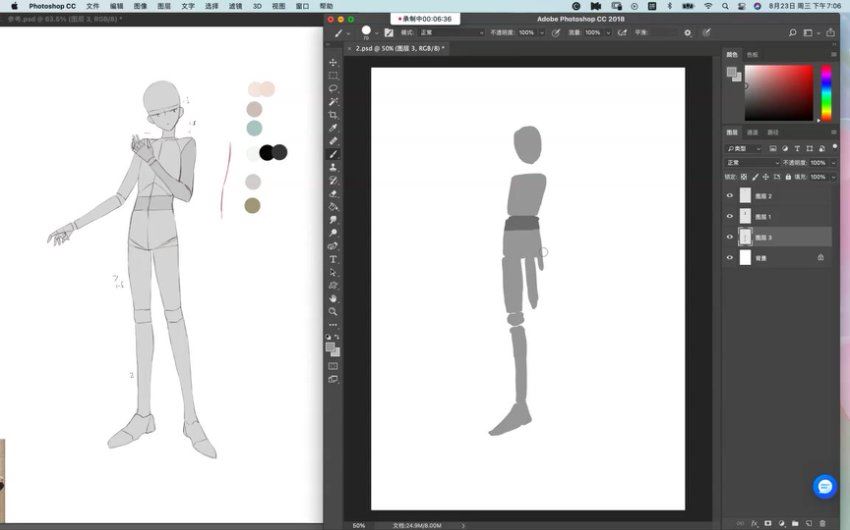Swap foreground and background colors

point(337,337)
